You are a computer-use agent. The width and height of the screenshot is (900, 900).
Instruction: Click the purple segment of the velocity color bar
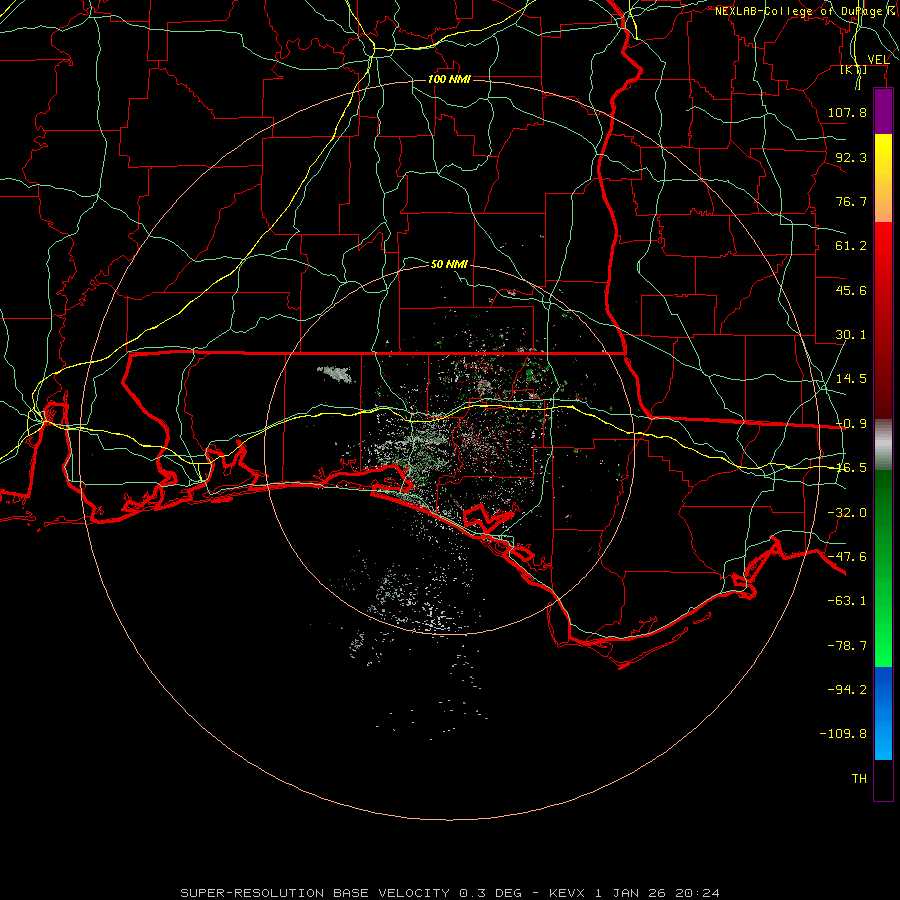tap(883, 111)
